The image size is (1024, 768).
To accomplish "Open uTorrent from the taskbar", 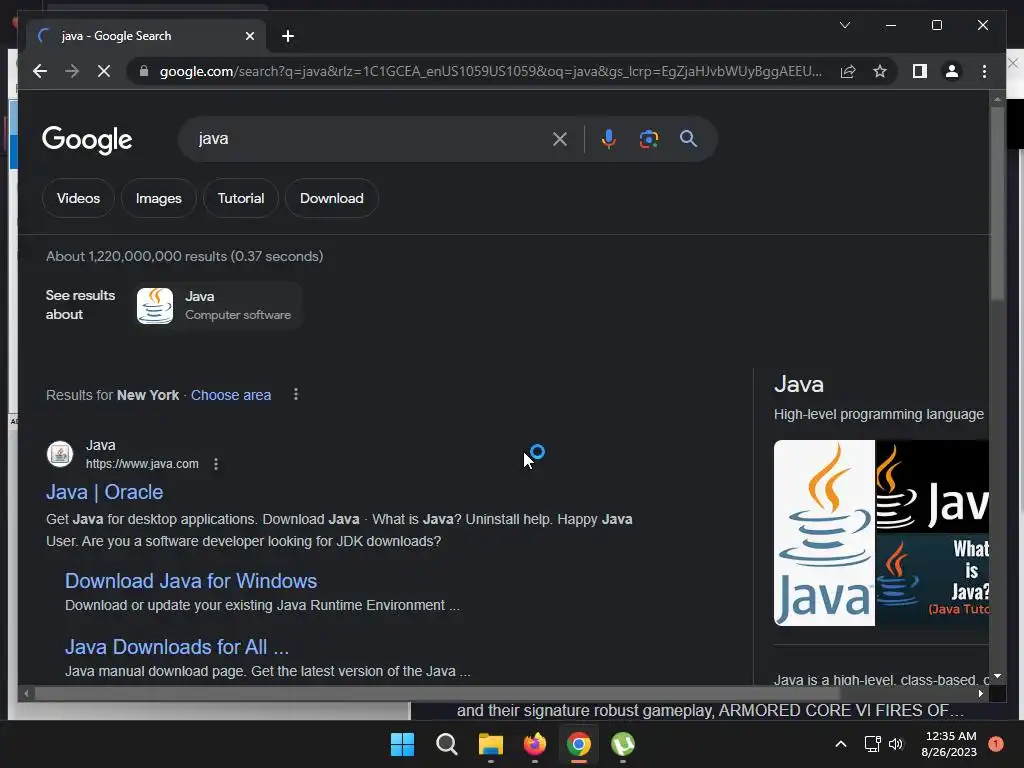I will tap(623, 744).
